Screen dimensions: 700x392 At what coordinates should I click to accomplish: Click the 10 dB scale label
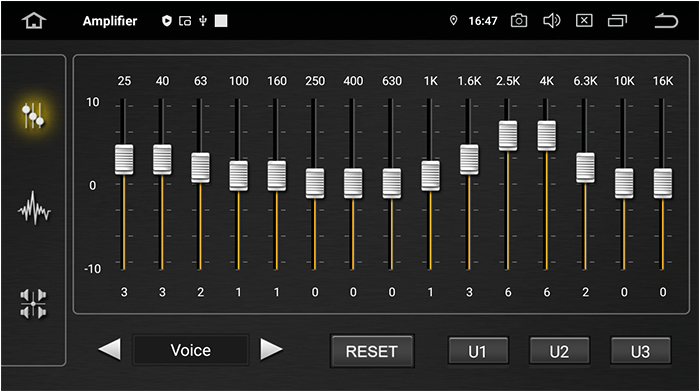[x=92, y=102]
